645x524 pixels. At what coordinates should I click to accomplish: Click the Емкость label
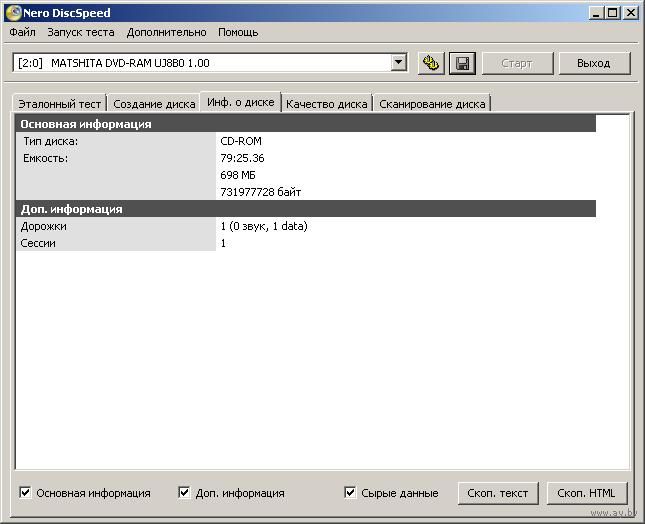pos(45,158)
